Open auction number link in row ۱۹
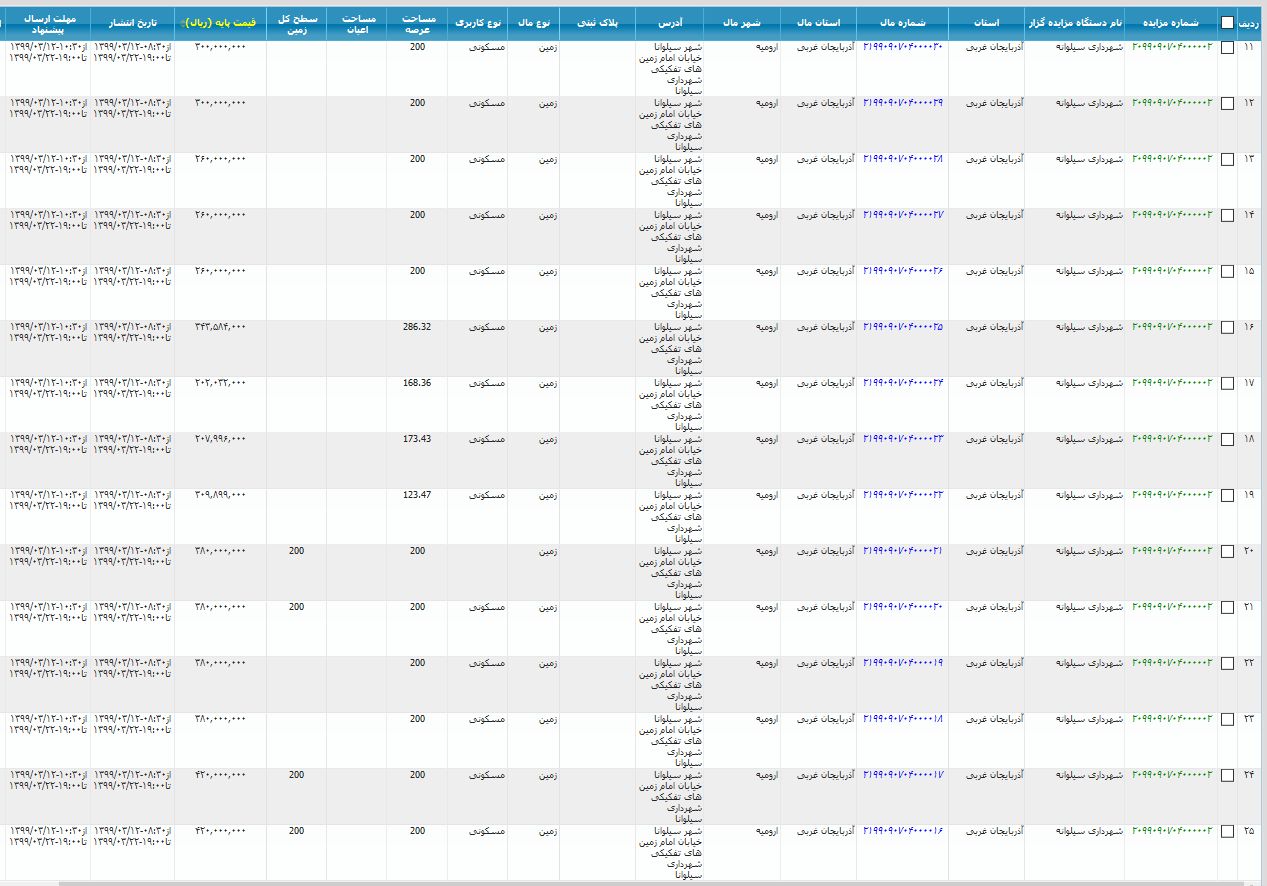1267x886 pixels. 1172,495
